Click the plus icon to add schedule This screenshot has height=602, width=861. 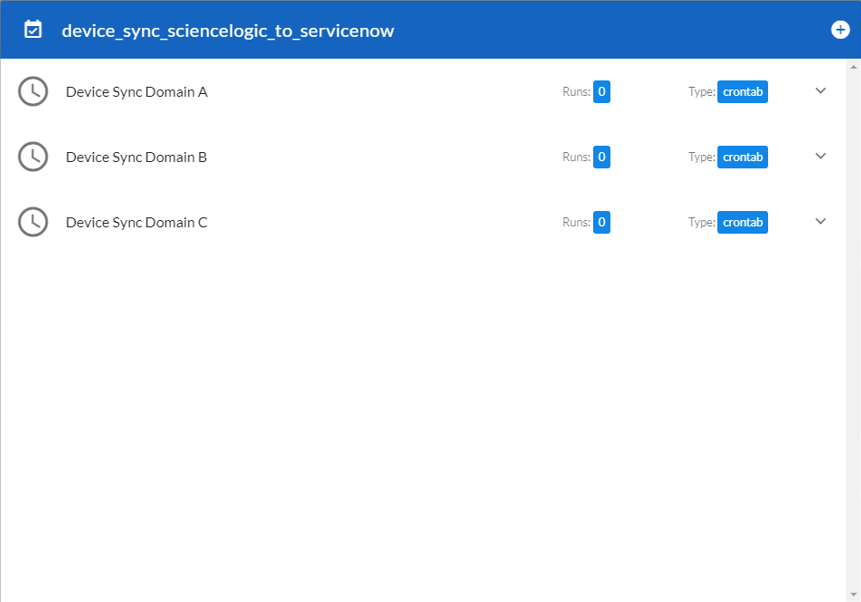(x=840, y=30)
